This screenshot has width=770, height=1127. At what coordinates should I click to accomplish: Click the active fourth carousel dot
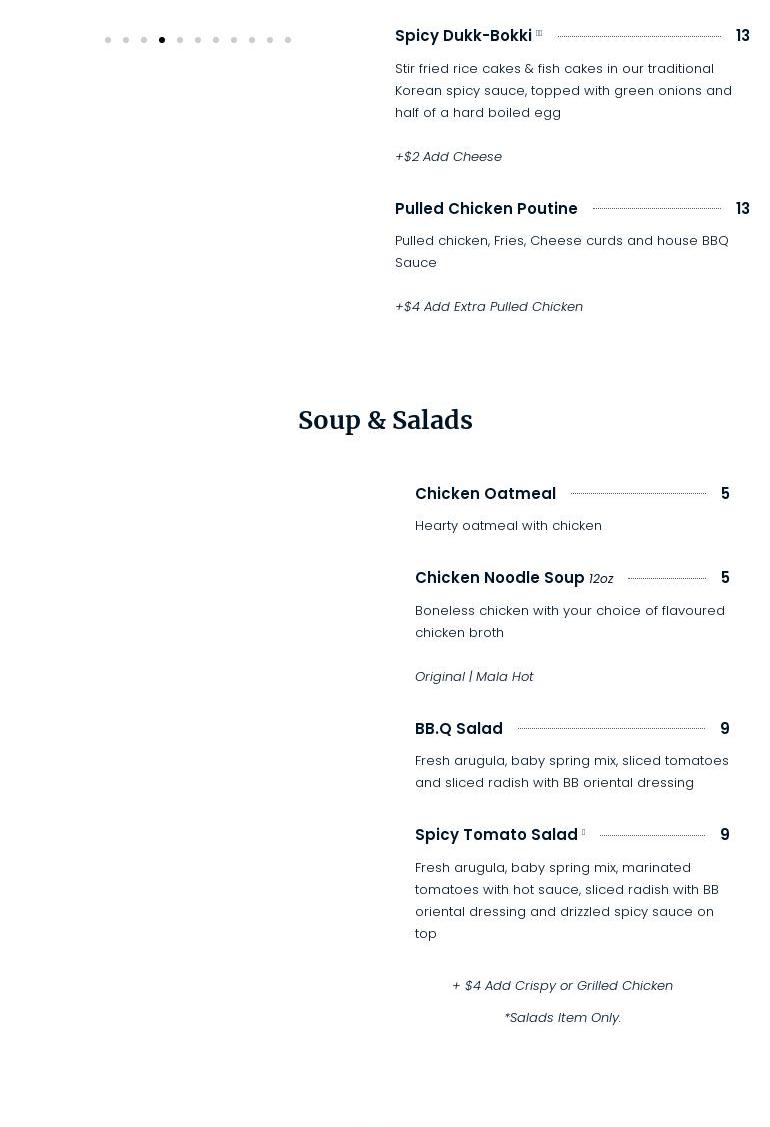(x=162, y=40)
